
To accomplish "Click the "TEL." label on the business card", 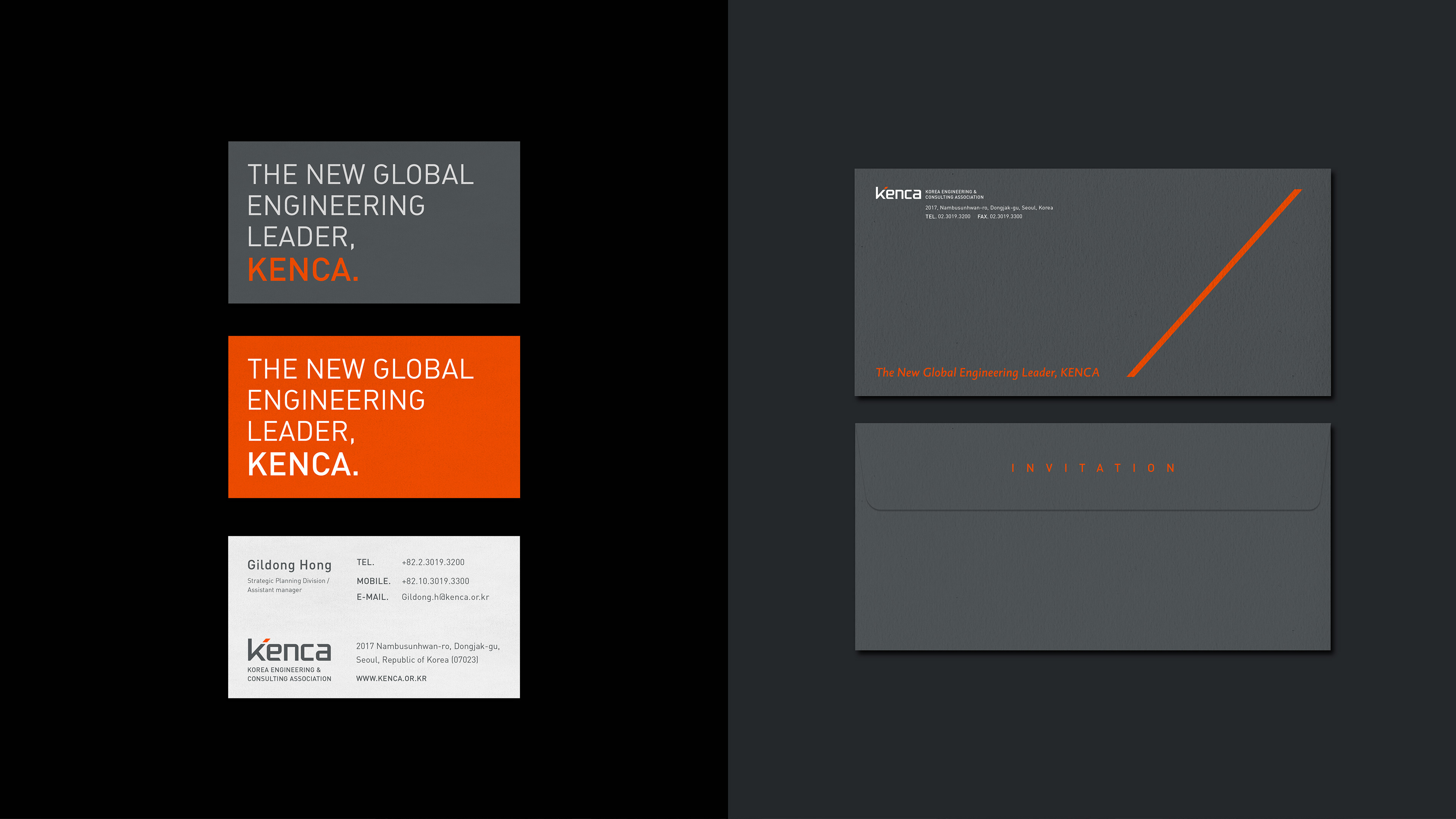I will [x=365, y=562].
